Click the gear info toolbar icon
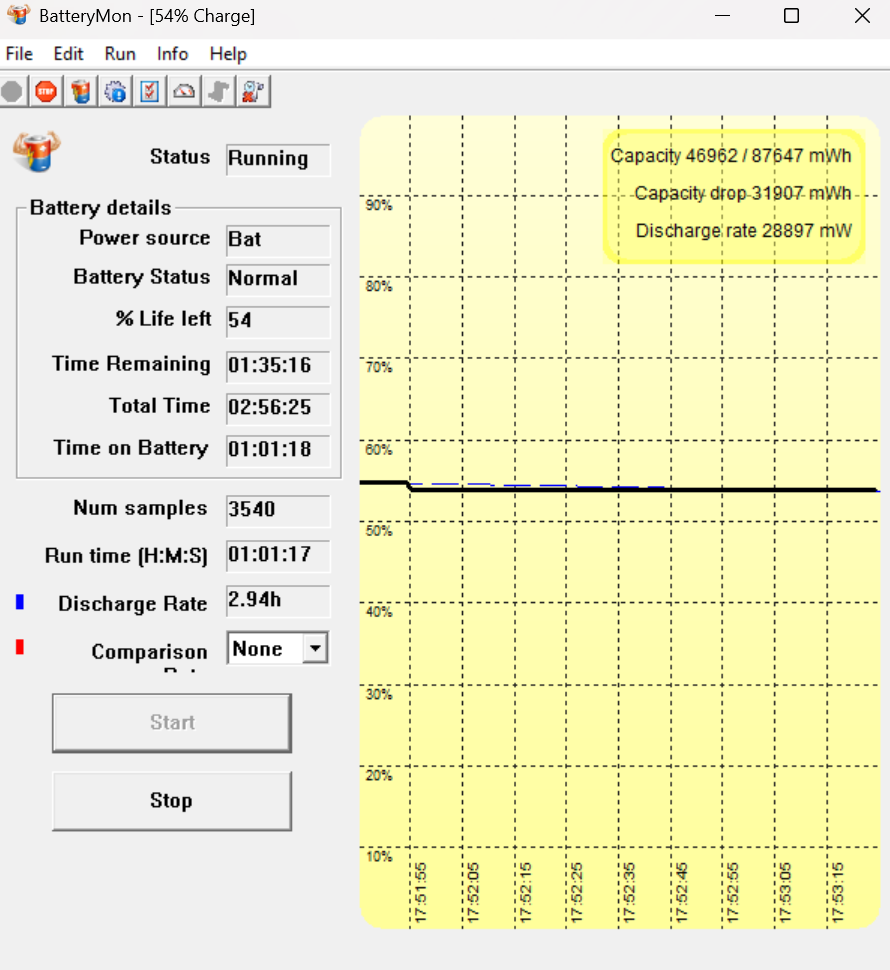Screen dimensions: 890x970 click(x=114, y=91)
